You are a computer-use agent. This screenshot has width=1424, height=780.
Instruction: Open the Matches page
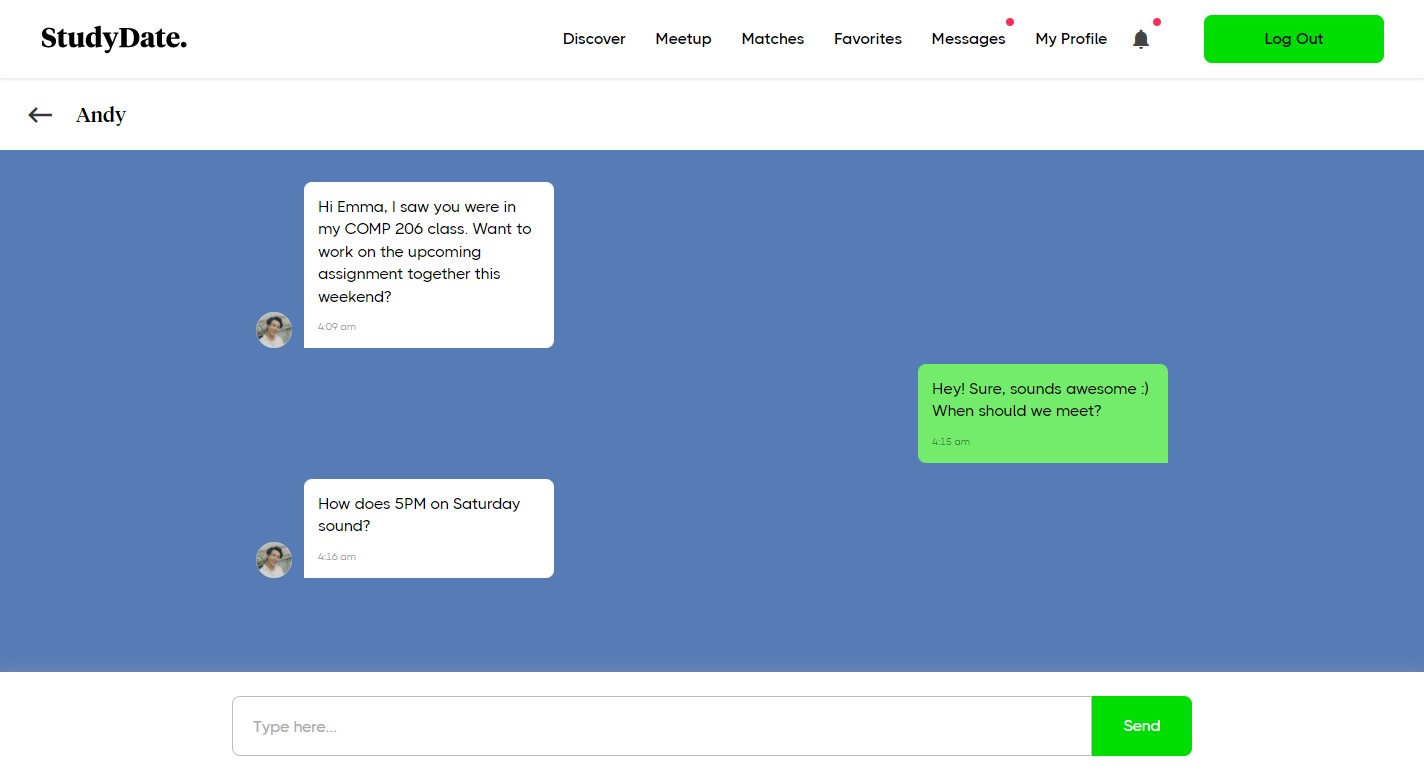point(773,39)
